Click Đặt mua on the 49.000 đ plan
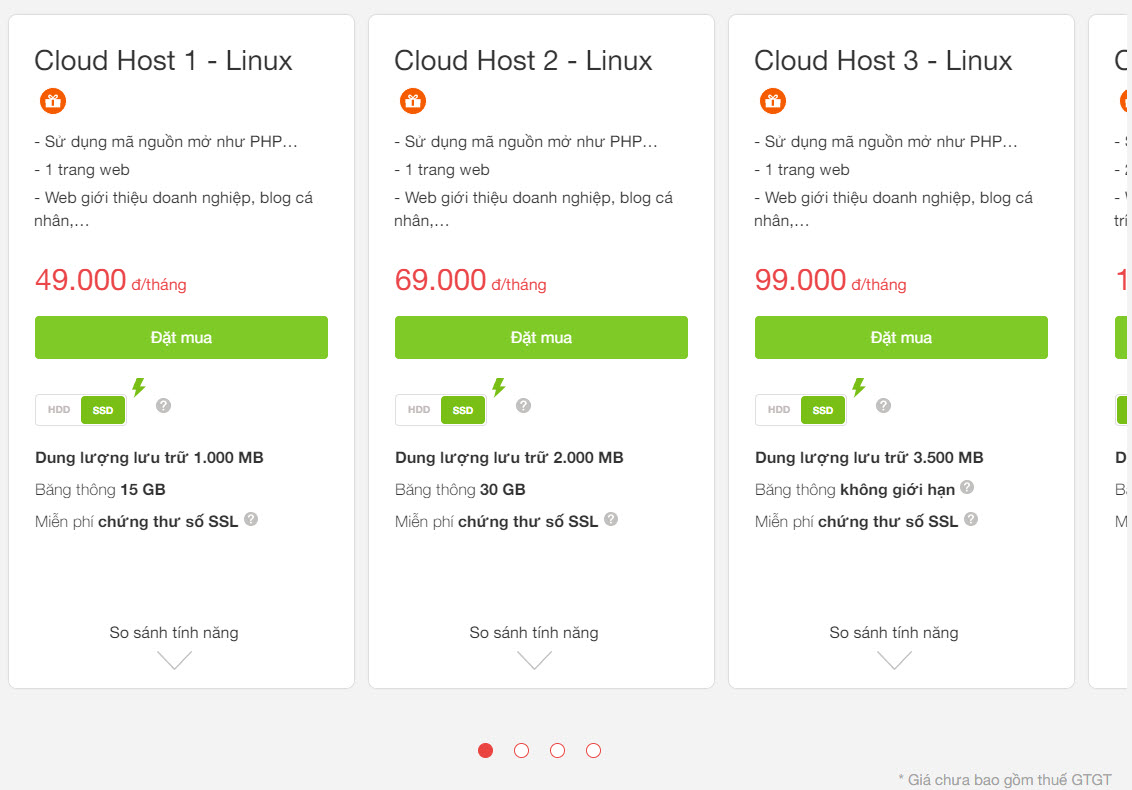 181,337
